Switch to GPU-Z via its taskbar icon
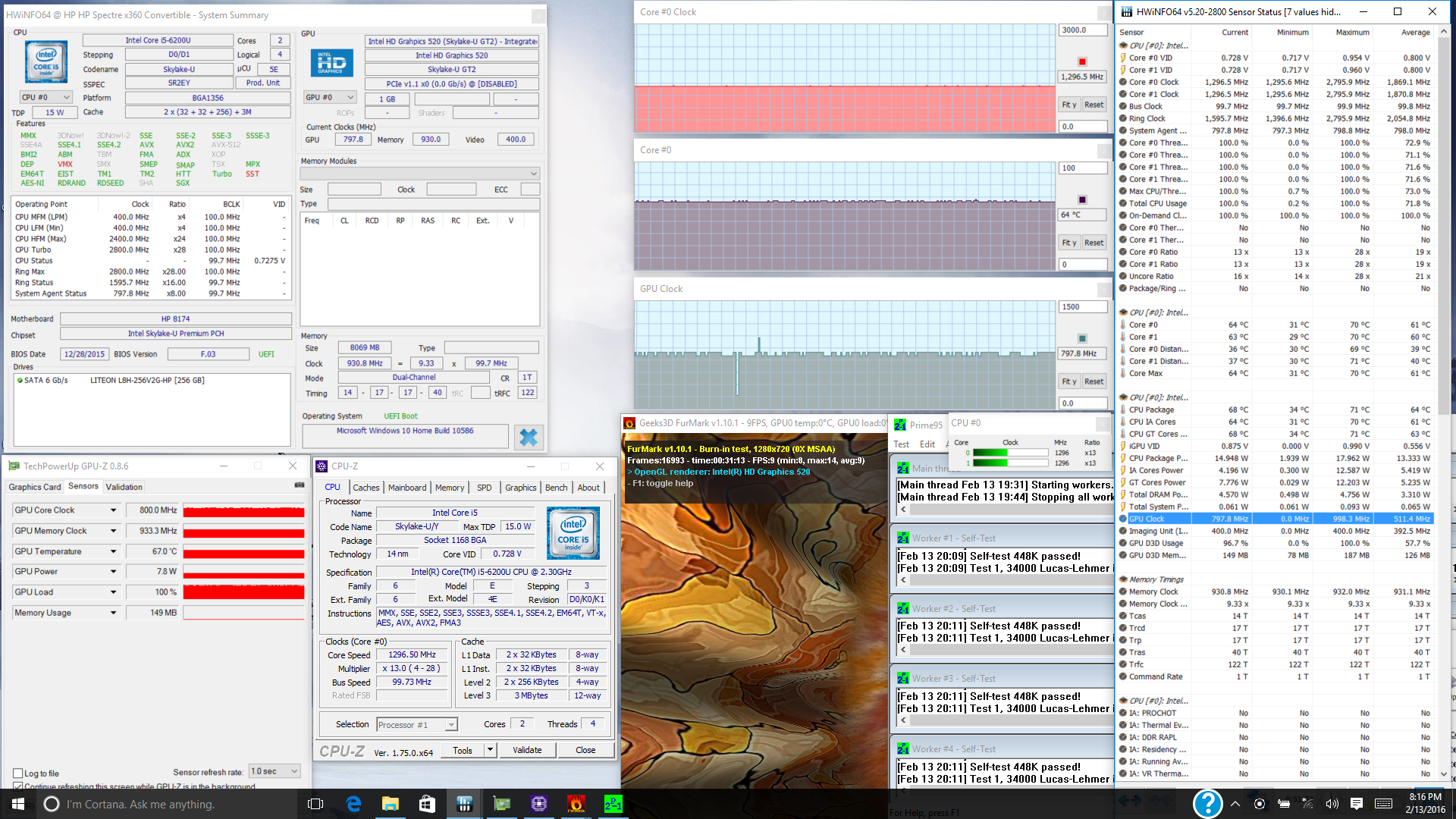The image size is (1456, 819). point(501,804)
